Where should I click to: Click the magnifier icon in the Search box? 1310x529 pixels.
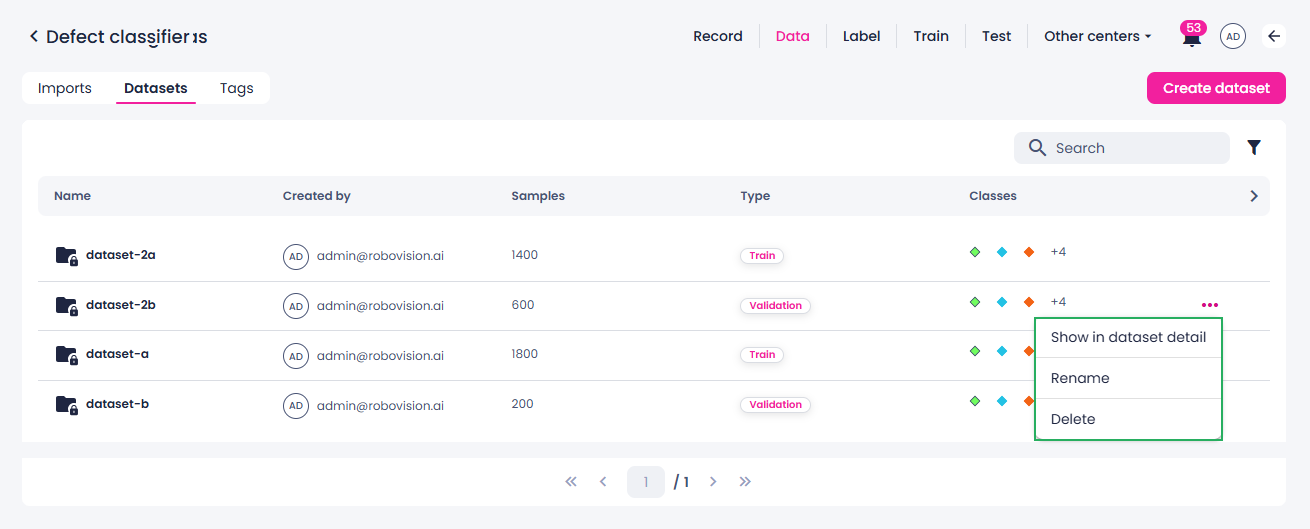pos(1037,148)
